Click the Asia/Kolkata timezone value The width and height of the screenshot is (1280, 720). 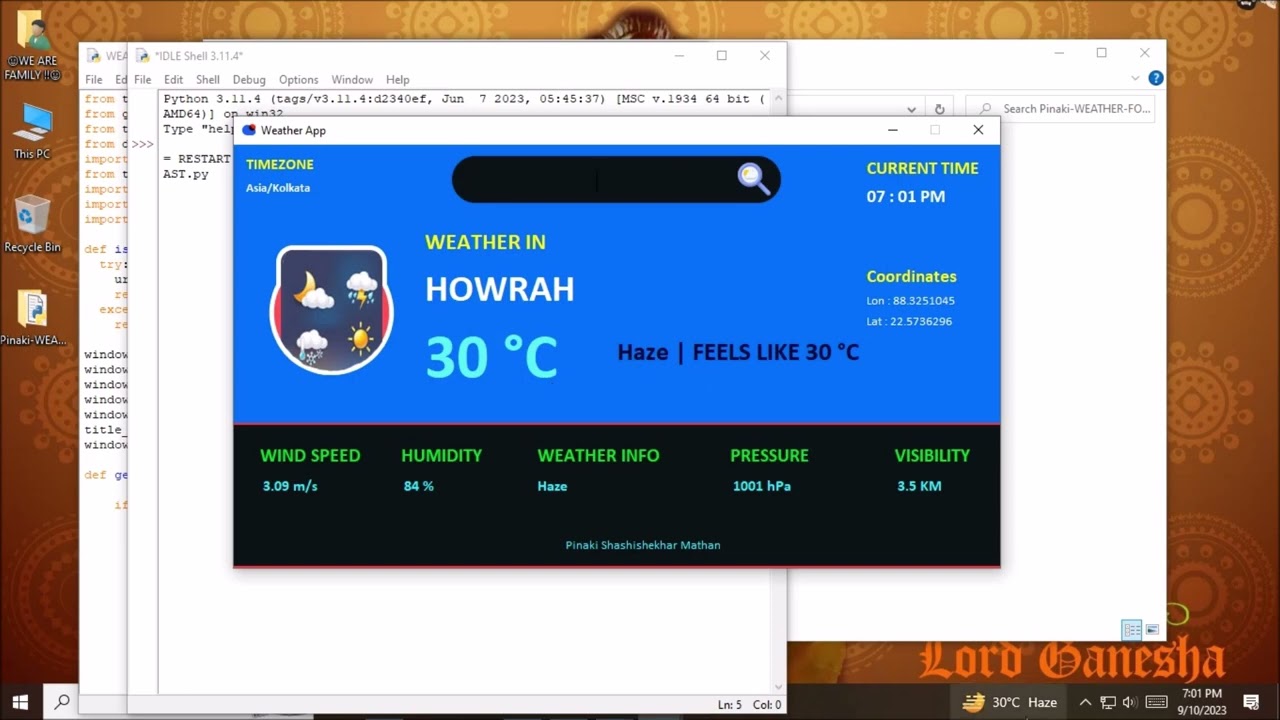pos(278,188)
